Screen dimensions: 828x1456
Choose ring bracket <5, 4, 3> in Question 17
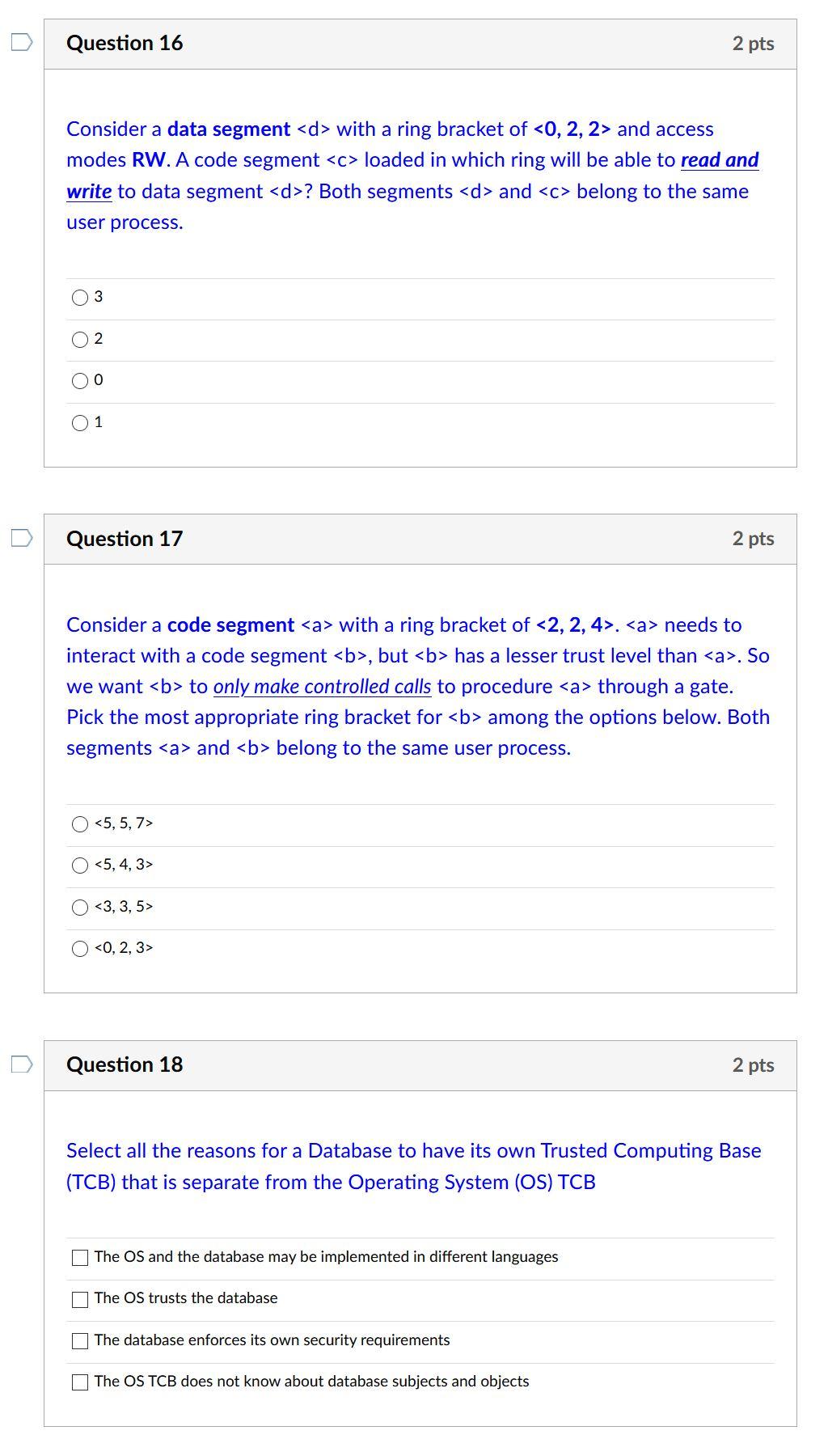(x=80, y=866)
